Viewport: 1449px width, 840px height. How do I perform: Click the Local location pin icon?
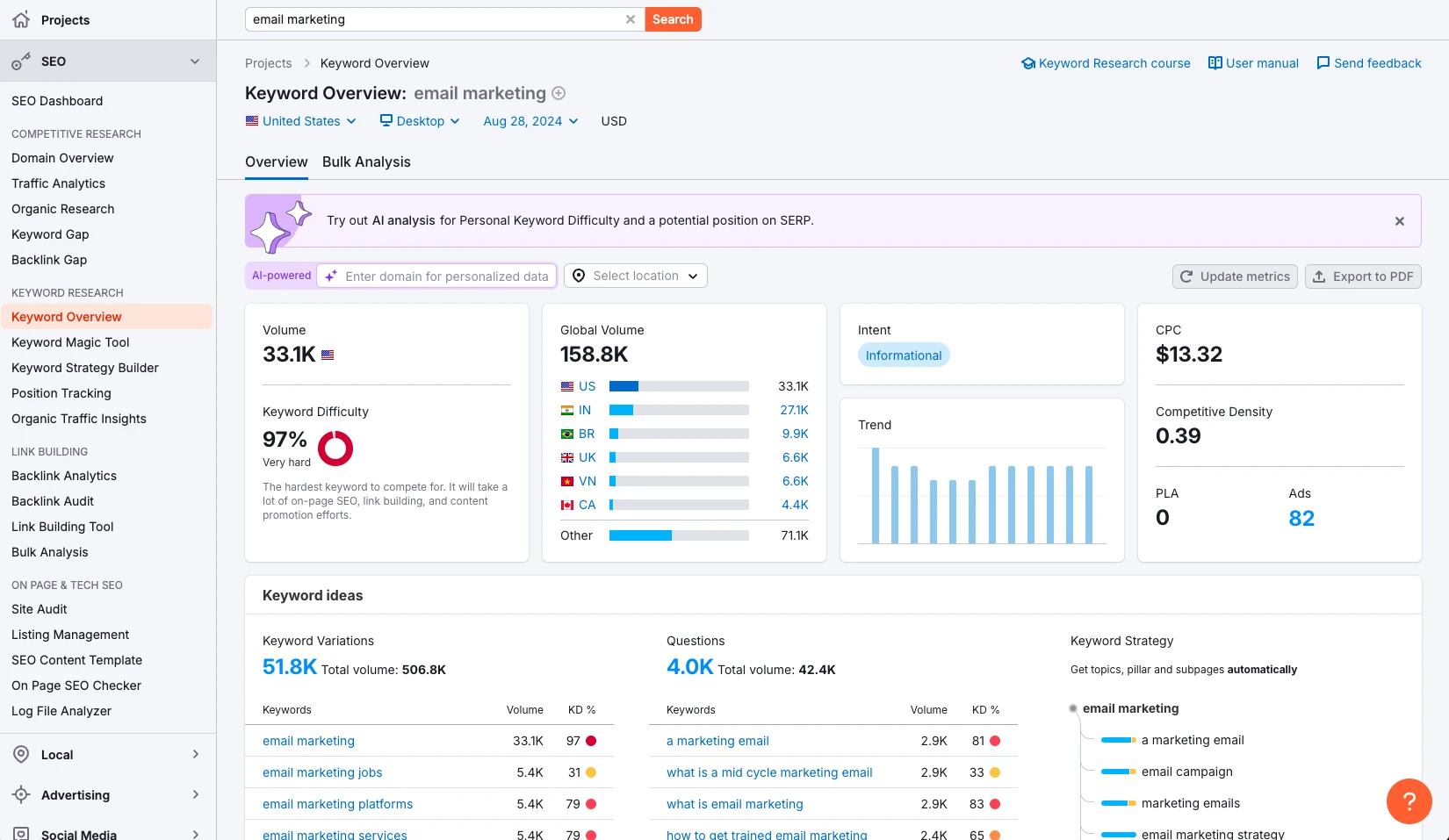click(x=21, y=755)
